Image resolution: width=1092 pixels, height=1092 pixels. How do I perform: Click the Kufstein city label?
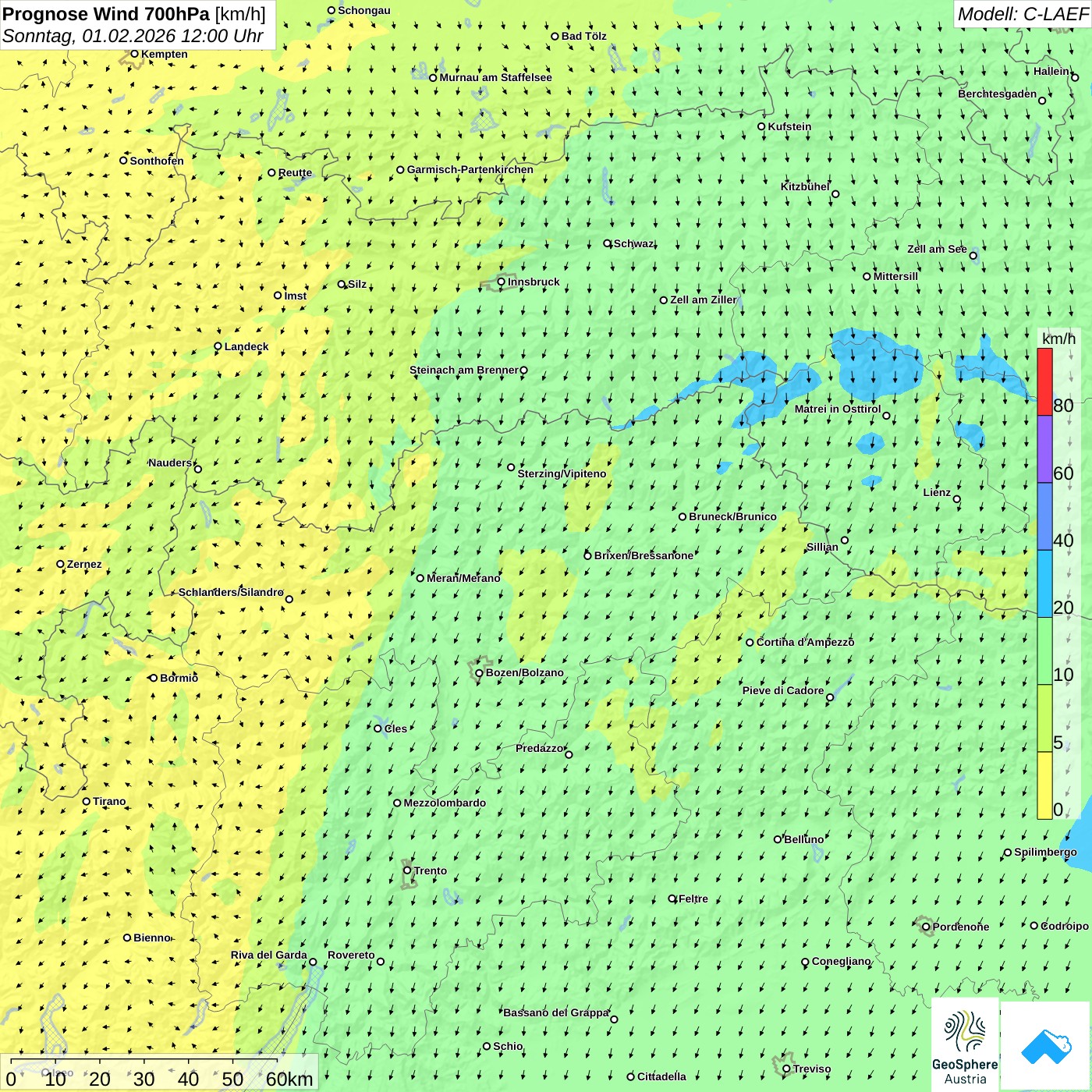789,126
